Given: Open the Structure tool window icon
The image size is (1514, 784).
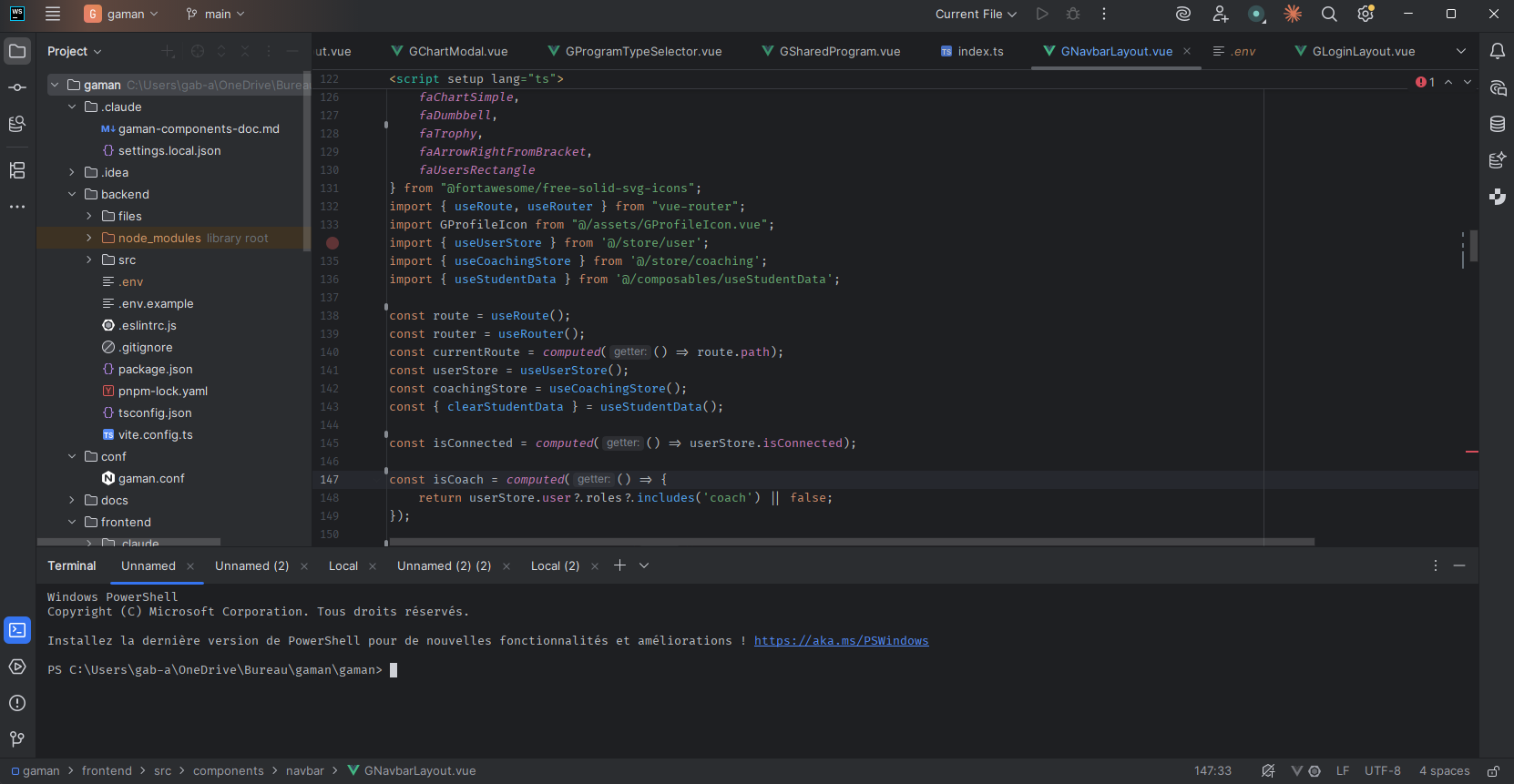Looking at the screenshot, I should 17,170.
